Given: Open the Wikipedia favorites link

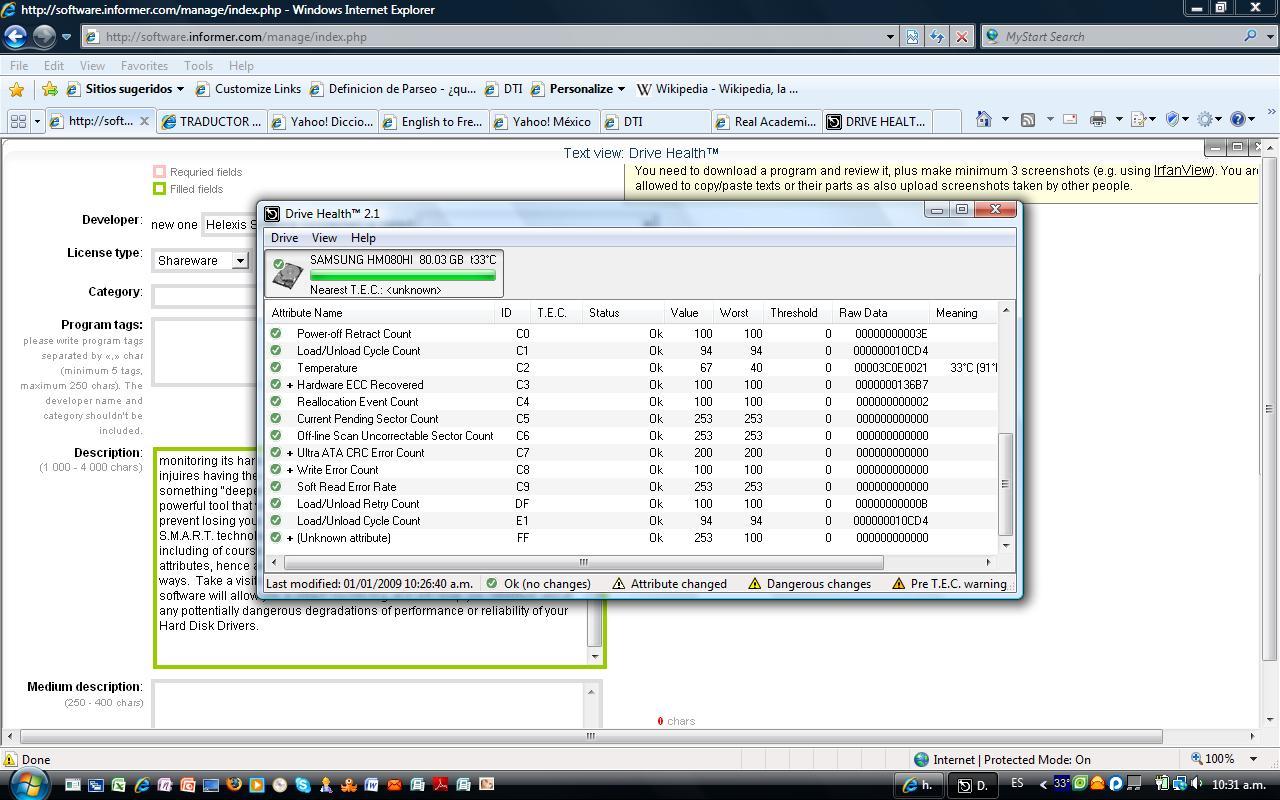Looking at the screenshot, I should point(718,89).
